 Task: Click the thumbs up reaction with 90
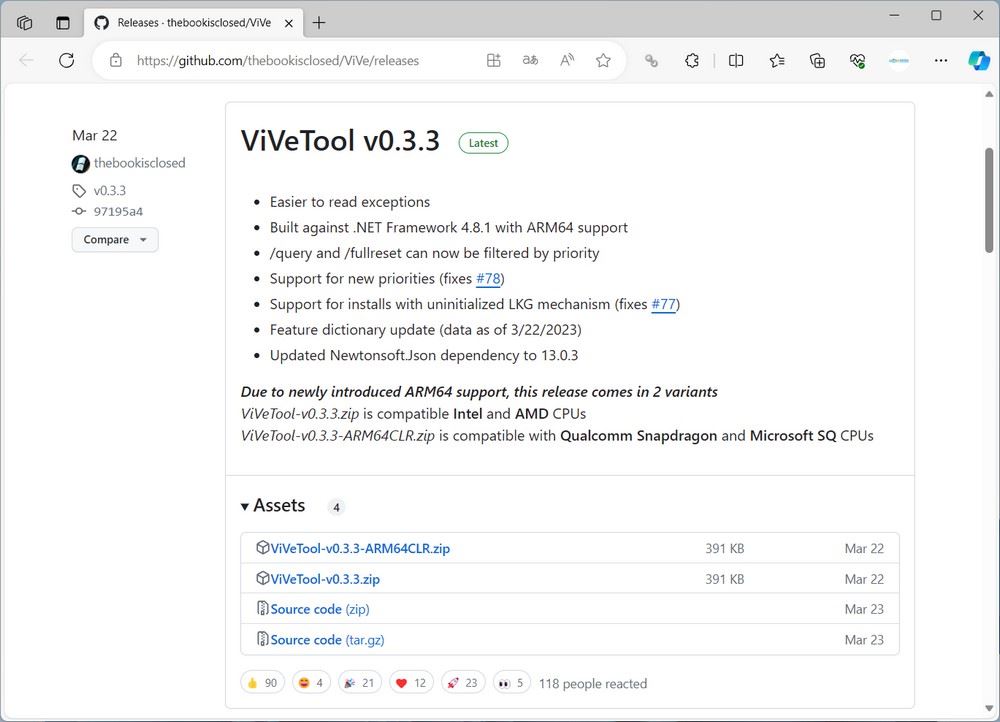coord(262,683)
